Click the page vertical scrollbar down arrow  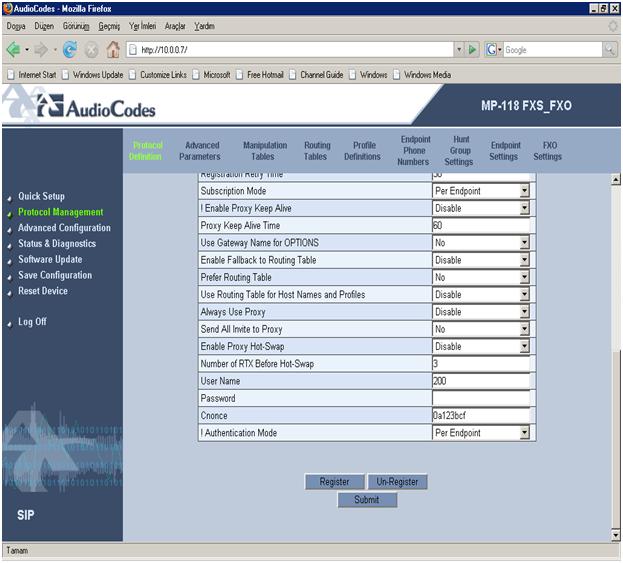point(615,535)
